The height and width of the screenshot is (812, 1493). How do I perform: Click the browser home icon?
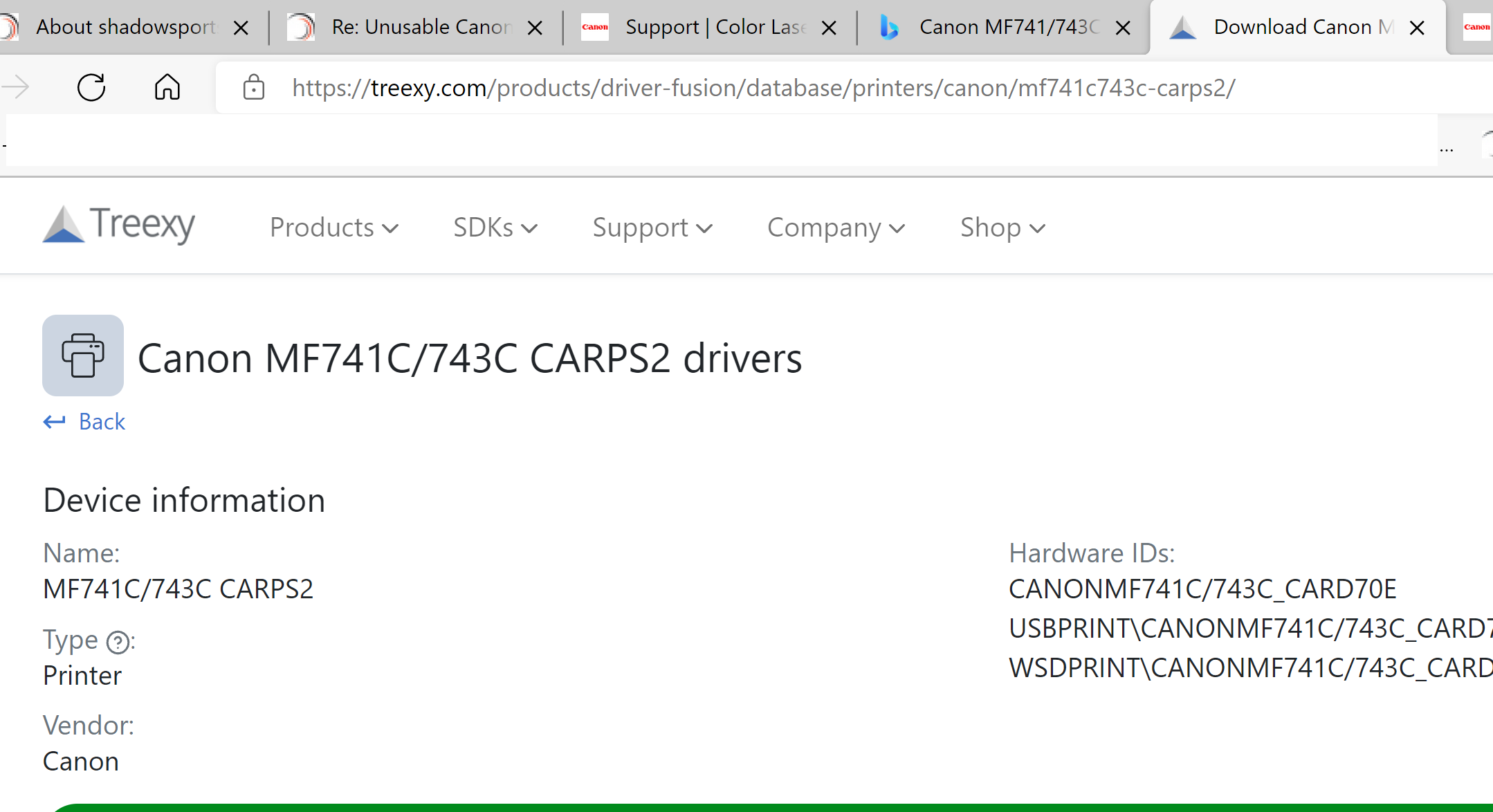tap(167, 88)
